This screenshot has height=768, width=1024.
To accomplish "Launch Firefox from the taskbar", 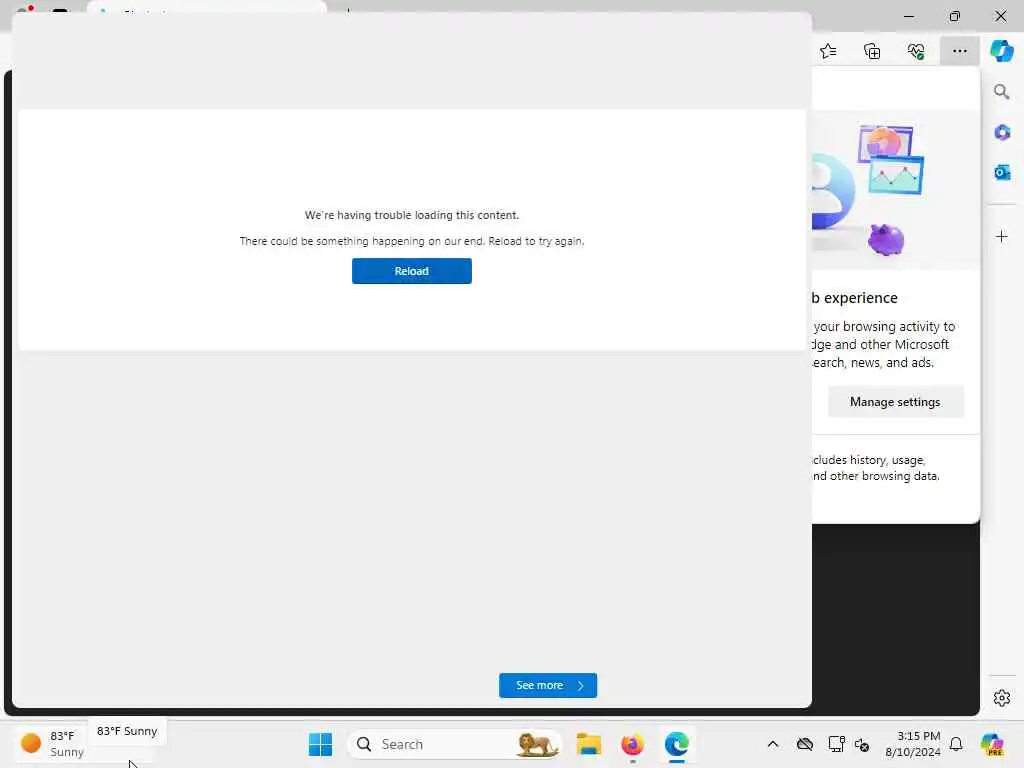I will pos(632,744).
